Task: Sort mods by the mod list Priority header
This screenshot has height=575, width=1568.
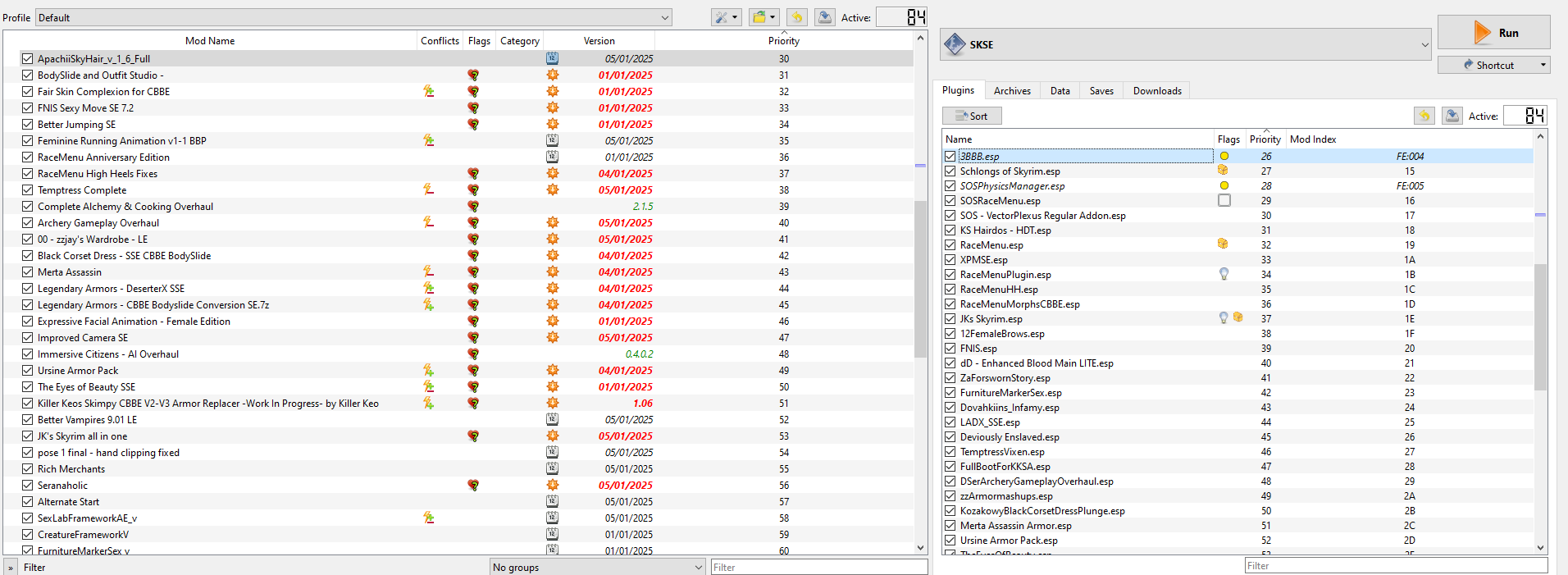Action: tap(783, 40)
